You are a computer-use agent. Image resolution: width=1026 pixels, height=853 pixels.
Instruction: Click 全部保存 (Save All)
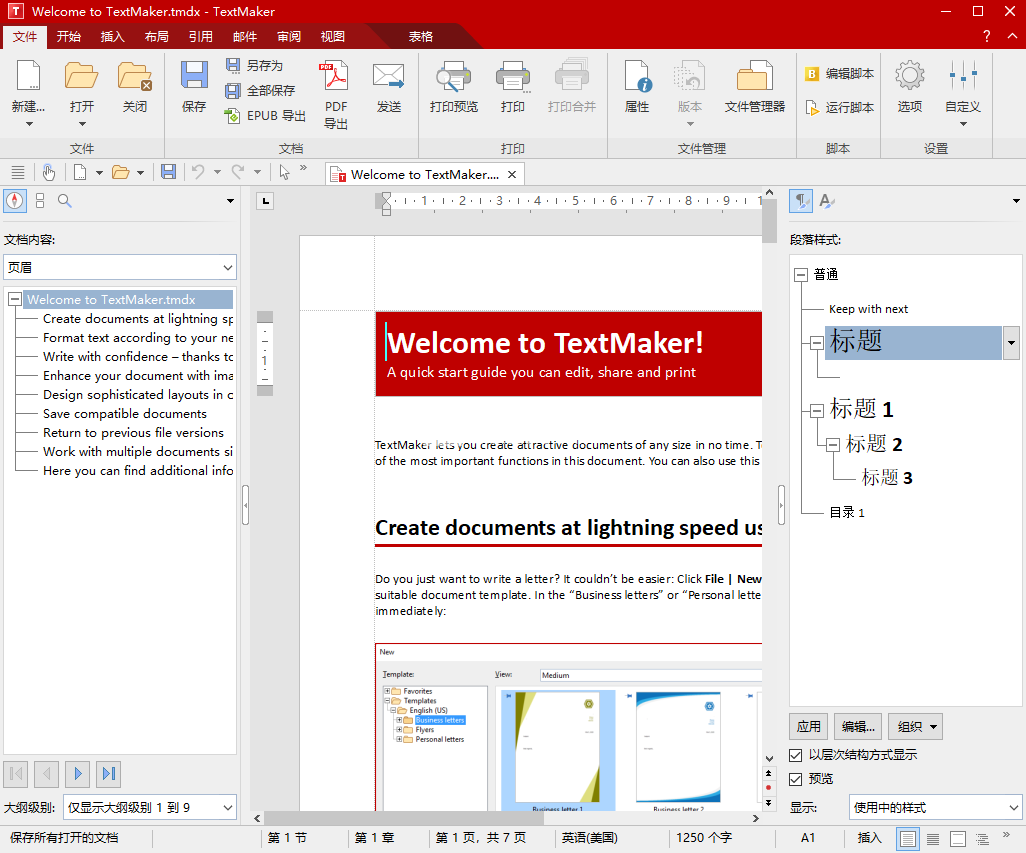coord(260,90)
